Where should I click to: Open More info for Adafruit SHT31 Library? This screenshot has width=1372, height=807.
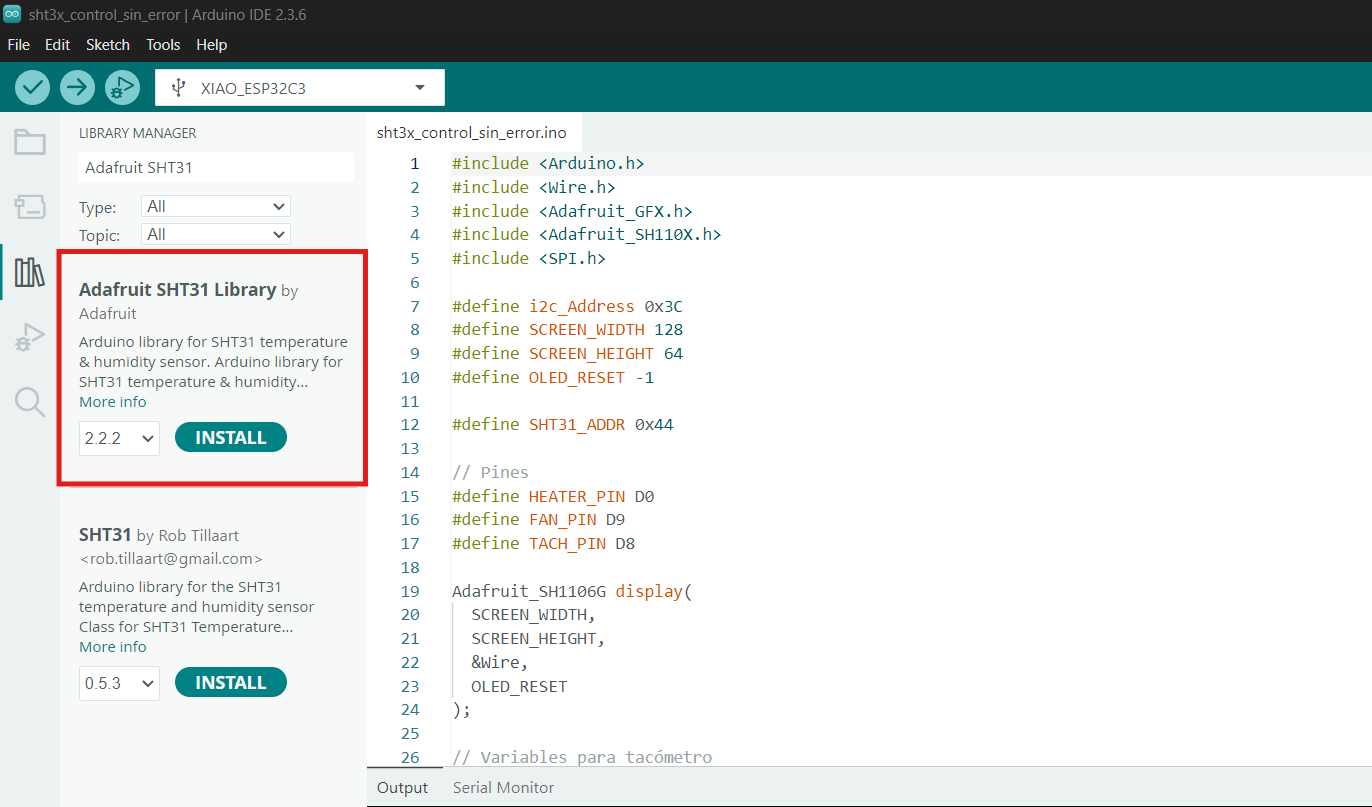(x=113, y=402)
